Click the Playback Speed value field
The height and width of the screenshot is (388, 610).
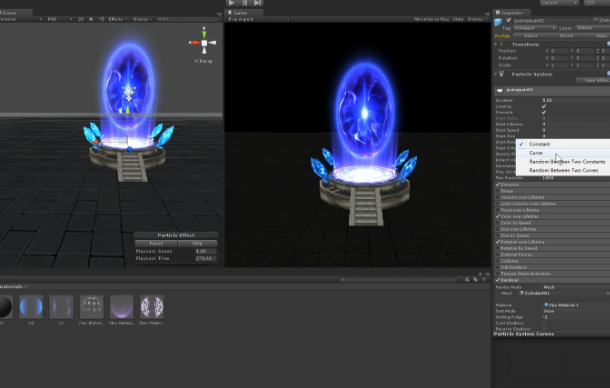(205, 251)
